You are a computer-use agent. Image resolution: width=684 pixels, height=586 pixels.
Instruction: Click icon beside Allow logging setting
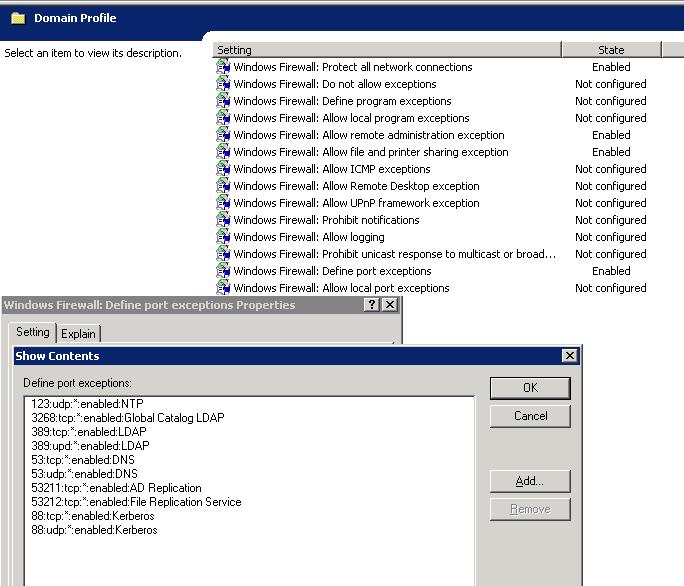coord(223,237)
